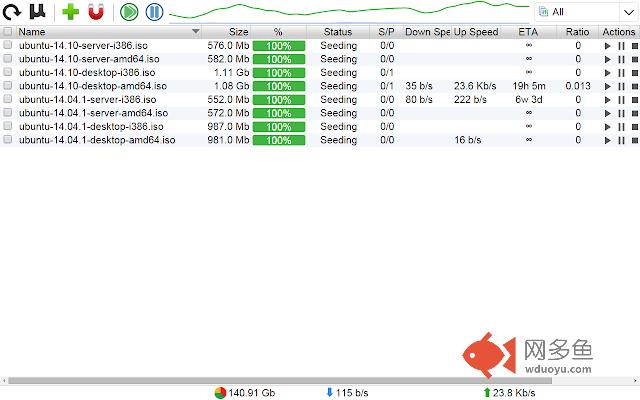Pause the ubuntu-14.04.1-desktop-amd64.iso torrent
This screenshot has height=400, width=640.
621,140
